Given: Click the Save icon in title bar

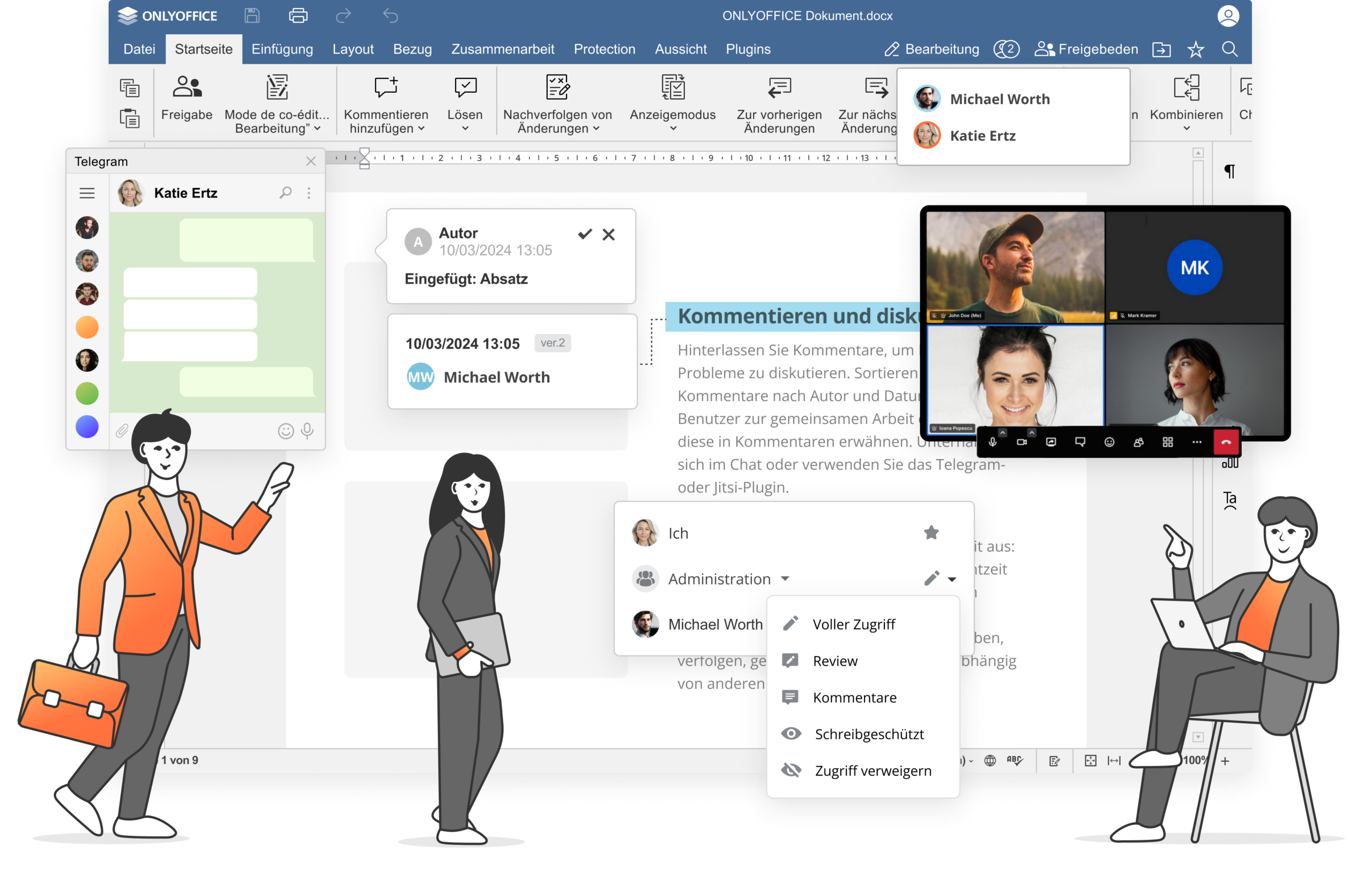Looking at the screenshot, I should pos(252,16).
